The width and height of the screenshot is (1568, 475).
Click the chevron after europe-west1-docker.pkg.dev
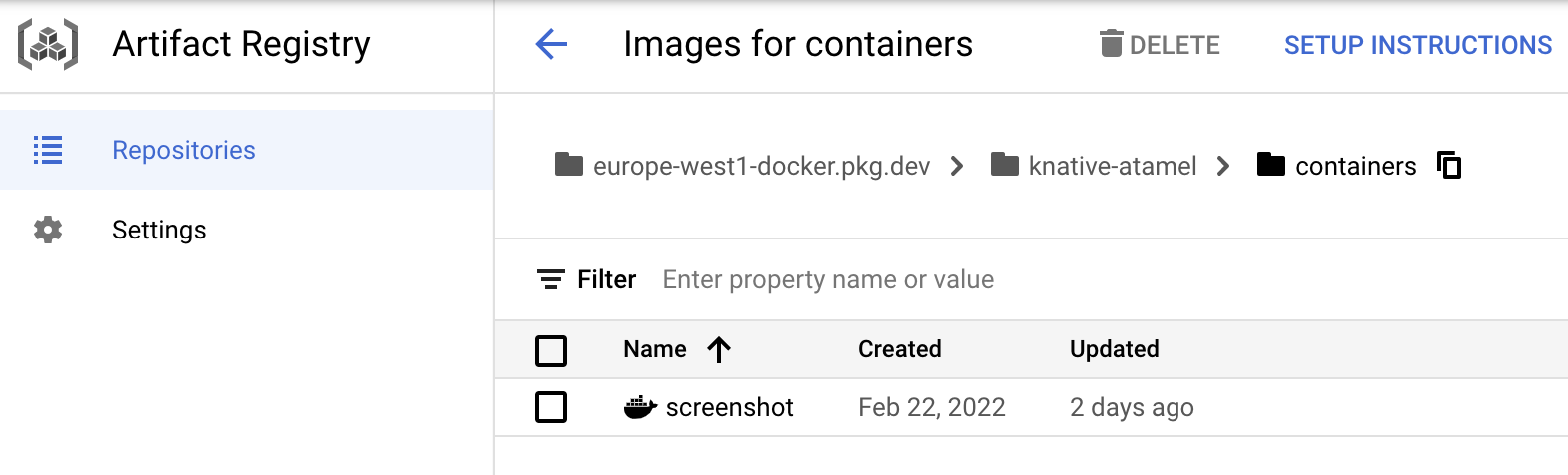(957, 166)
